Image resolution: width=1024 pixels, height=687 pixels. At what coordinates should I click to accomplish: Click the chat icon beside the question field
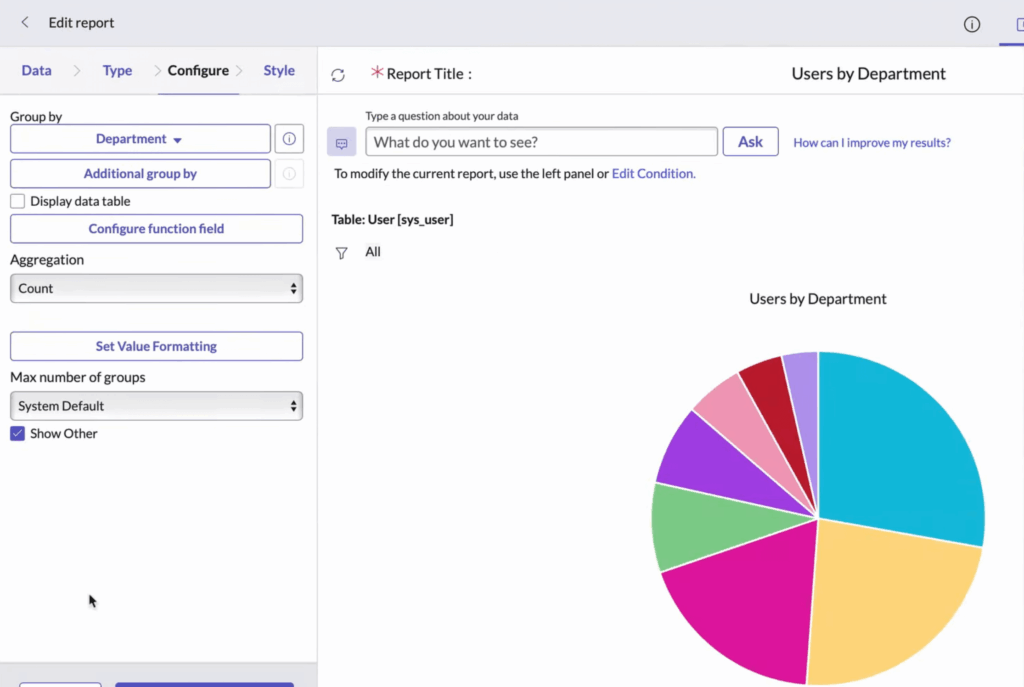(342, 143)
